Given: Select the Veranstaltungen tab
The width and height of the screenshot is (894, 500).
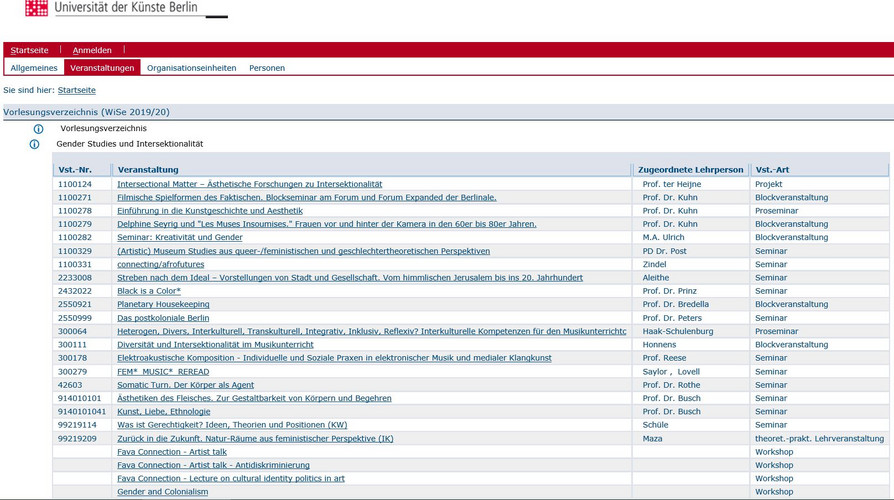Looking at the screenshot, I should pos(102,68).
